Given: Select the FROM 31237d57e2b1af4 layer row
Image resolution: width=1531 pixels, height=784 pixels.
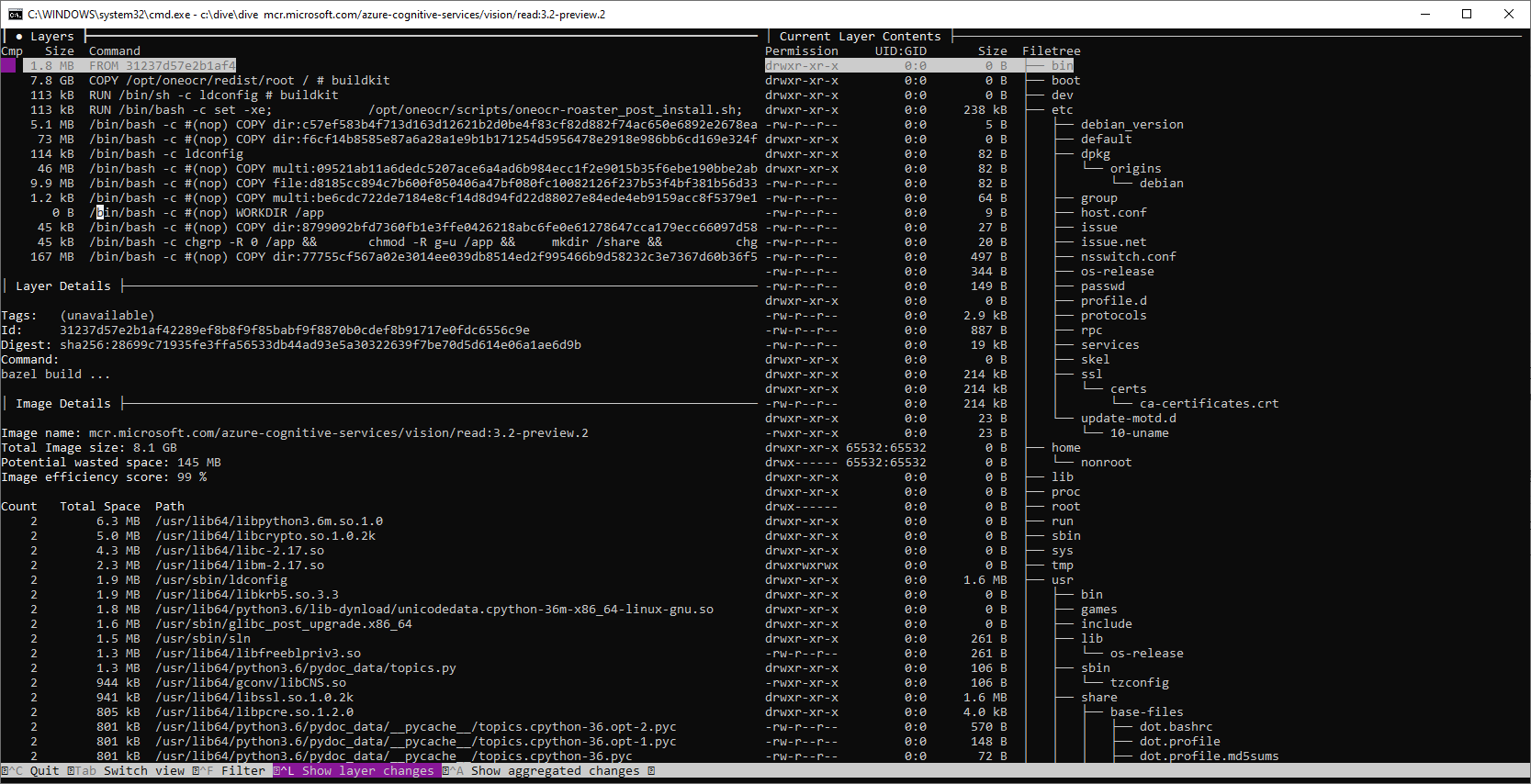Looking at the screenshot, I should click(x=162, y=66).
